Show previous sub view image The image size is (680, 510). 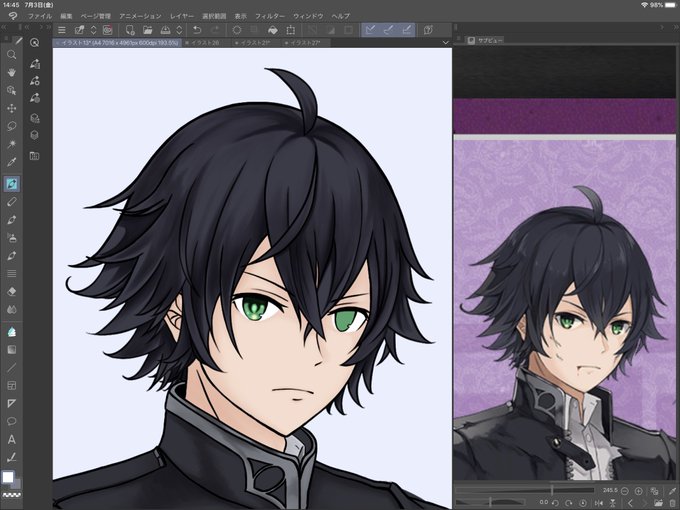[631, 503]
